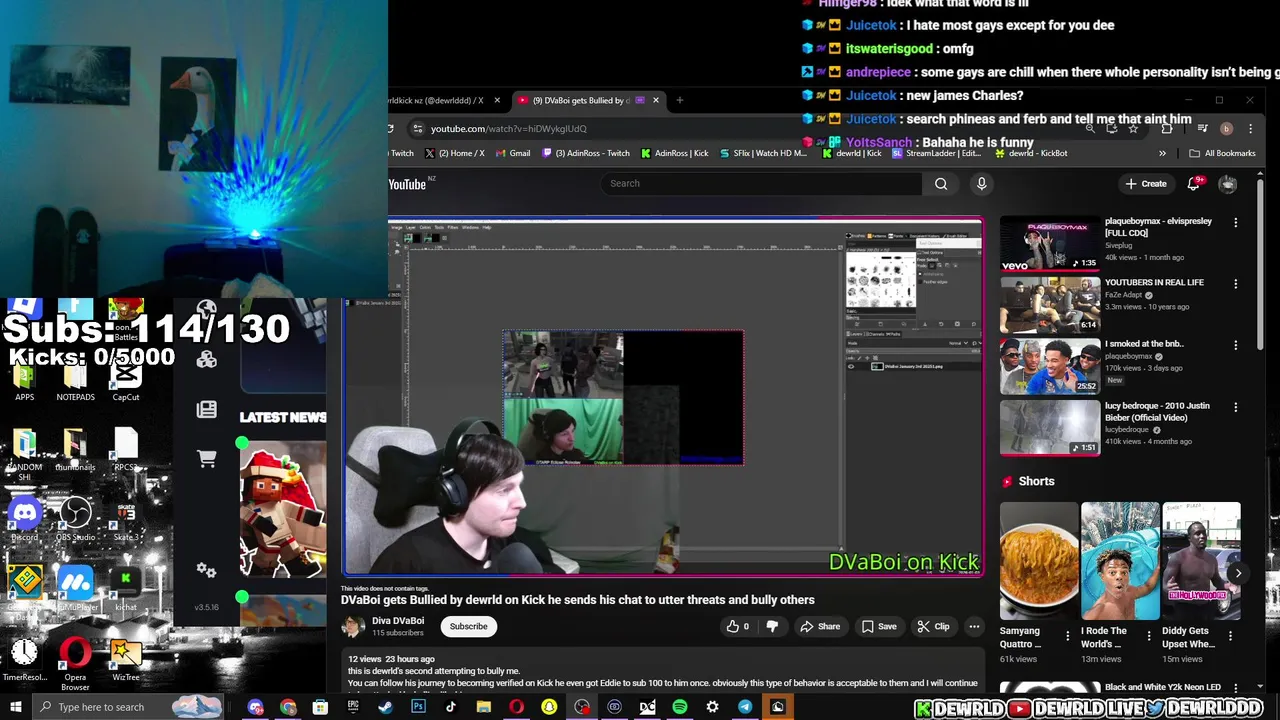1280x720 pixels.
Task: Open Snapchat from taskbar
Action: pyautogui.click(x=549, y=707)
